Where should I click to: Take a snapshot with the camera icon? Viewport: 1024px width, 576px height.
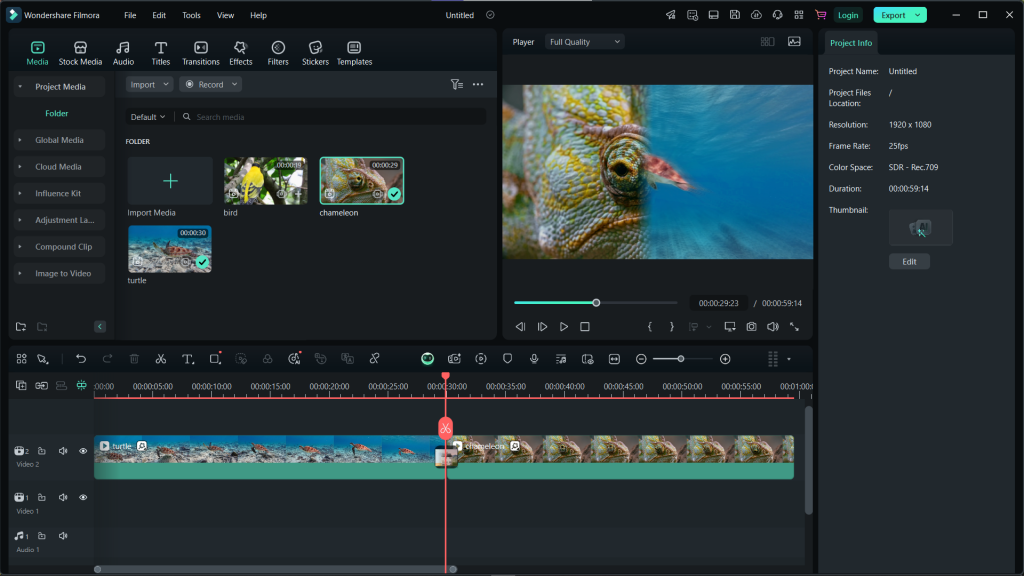[x=751, y=327]
